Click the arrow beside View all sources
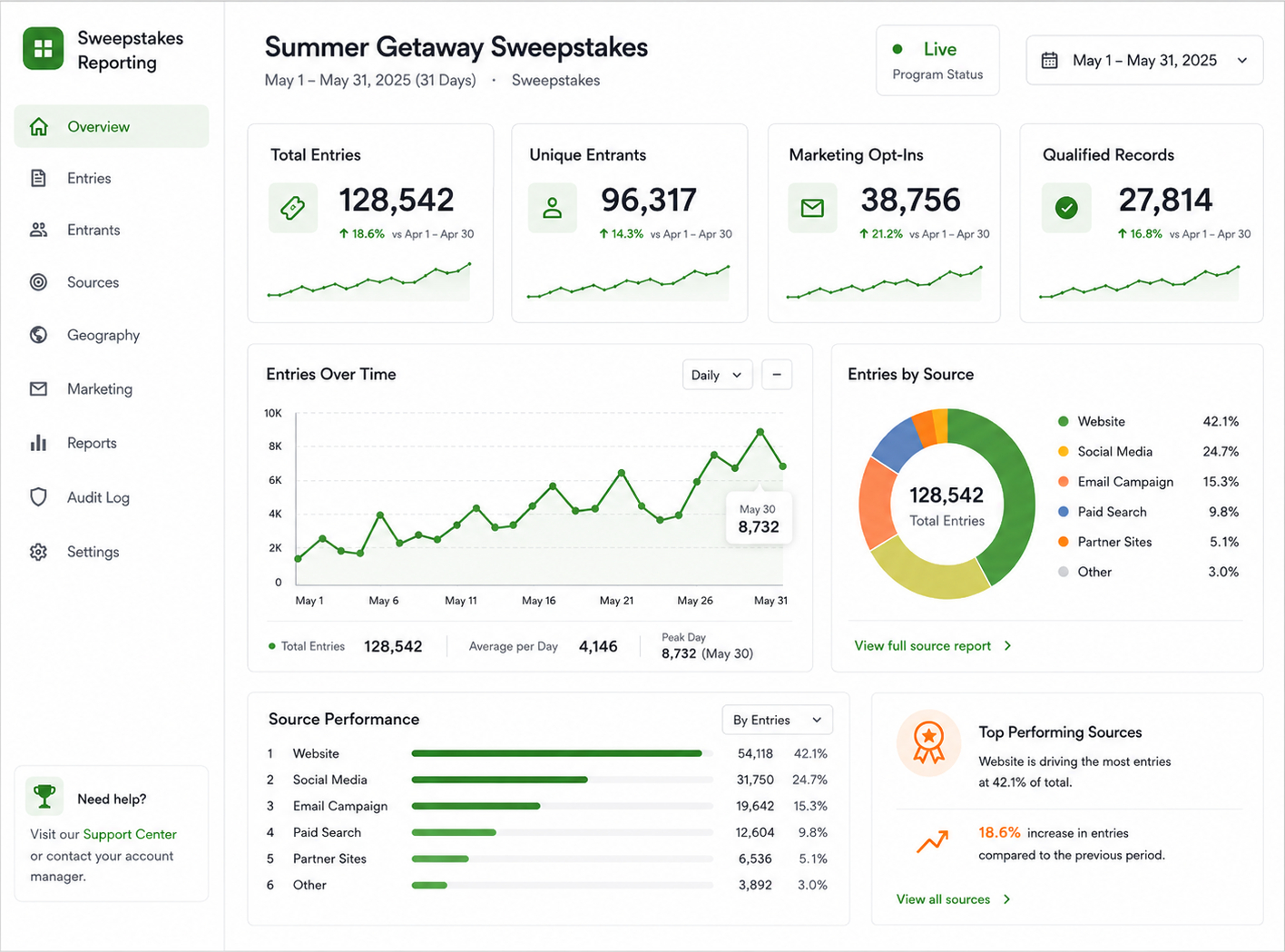The image size is (1285, 952). click(1006, 899)
